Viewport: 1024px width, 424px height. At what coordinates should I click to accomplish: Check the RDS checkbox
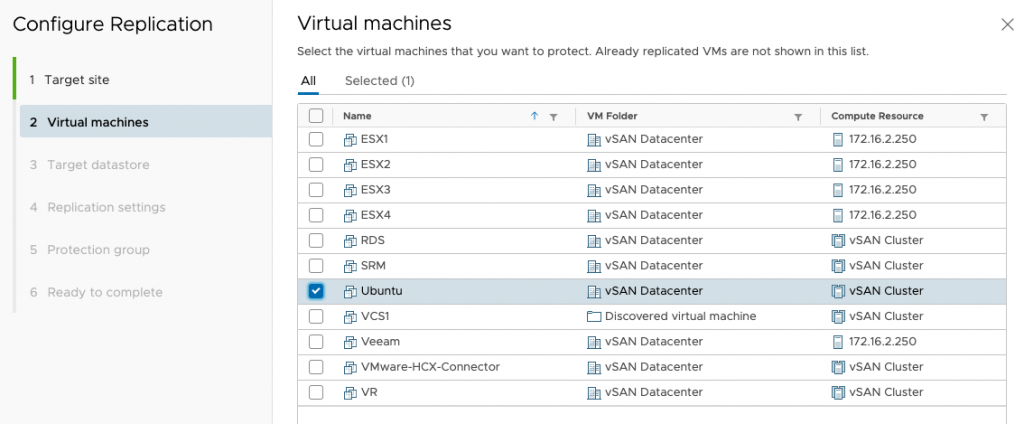[316, 240]
